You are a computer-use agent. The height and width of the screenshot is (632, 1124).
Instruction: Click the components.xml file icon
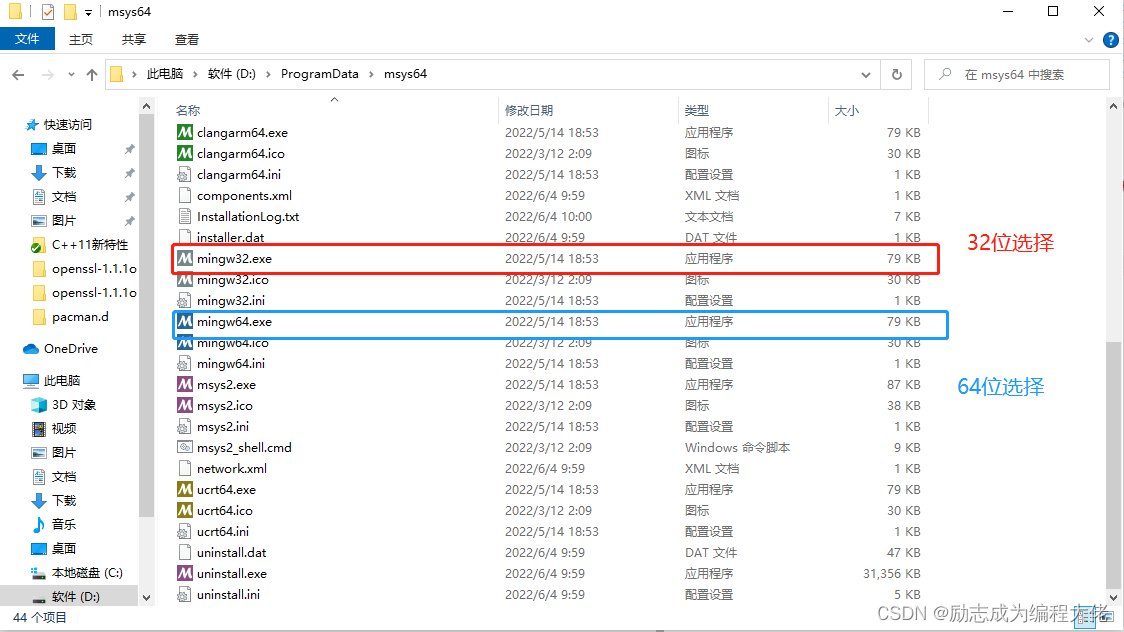(185, 196)
